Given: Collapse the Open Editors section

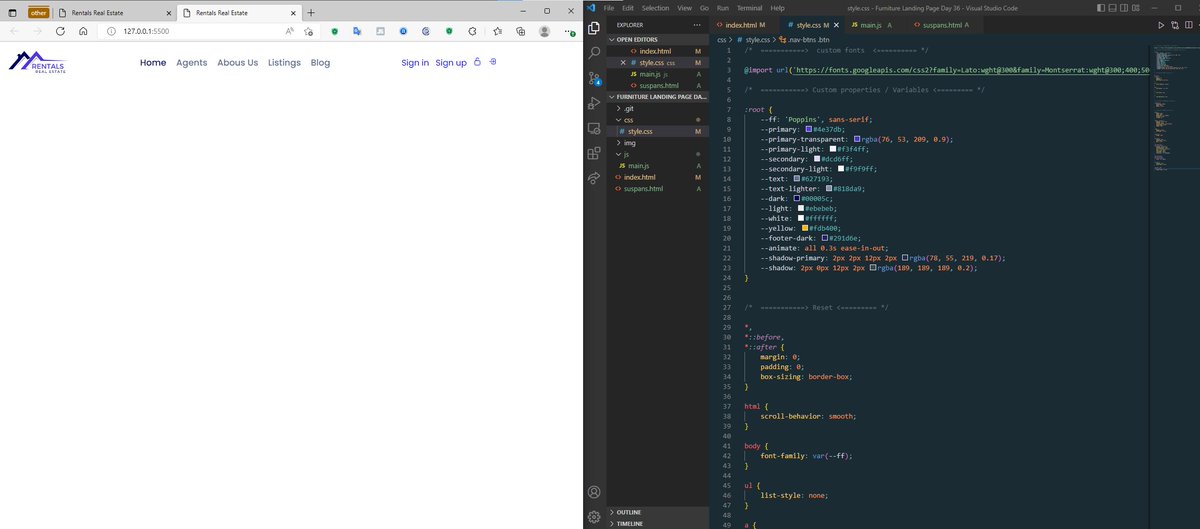Looking at the screenshot, I should pos(660,38).
